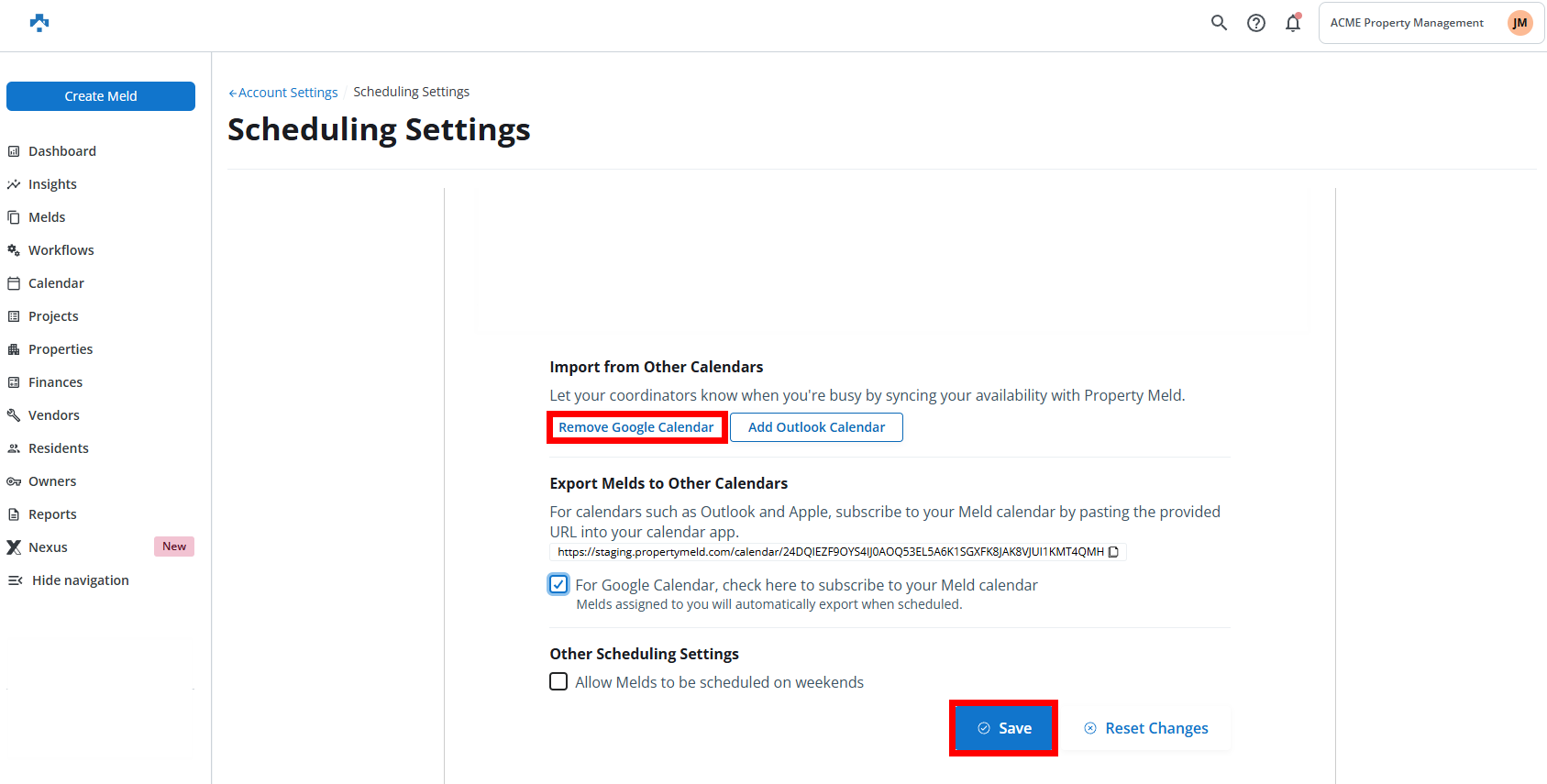Click the search magnifier icon
Screen dimensions: 1547x784
point(1219,23)
